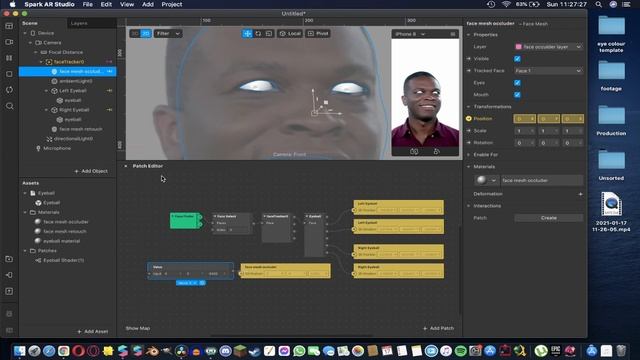Select the move/position manipulator tool
Viewport: 640px width, 360px height.
click(x=247, y=33)
